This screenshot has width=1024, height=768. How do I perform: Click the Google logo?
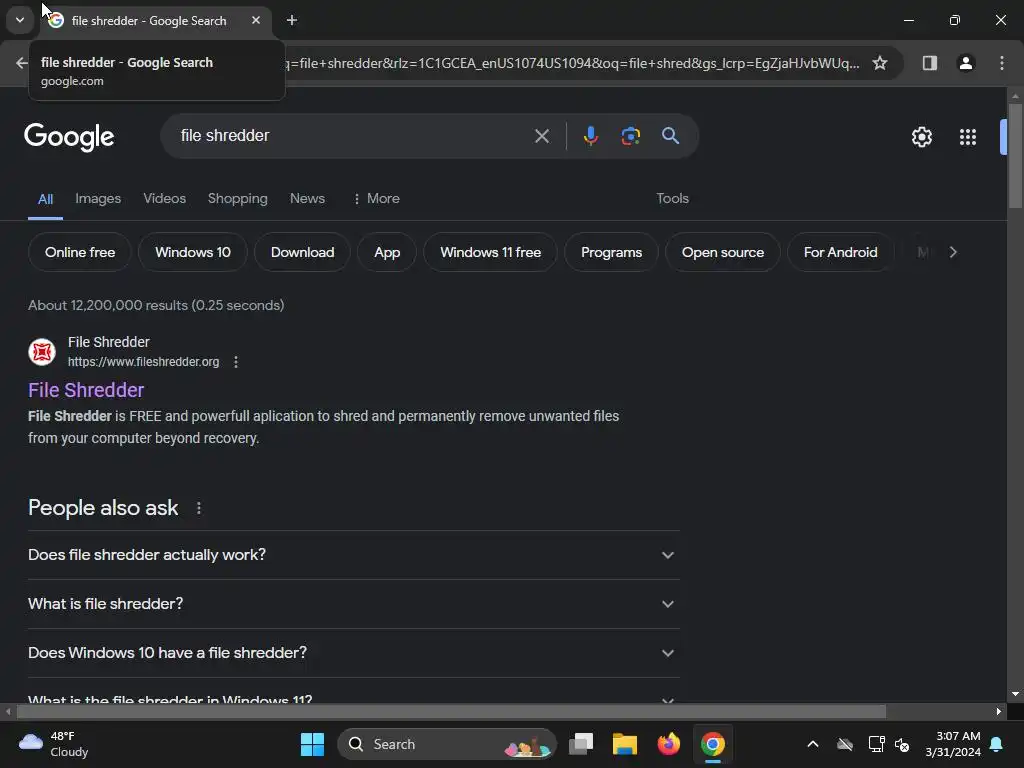coord(69,137)
